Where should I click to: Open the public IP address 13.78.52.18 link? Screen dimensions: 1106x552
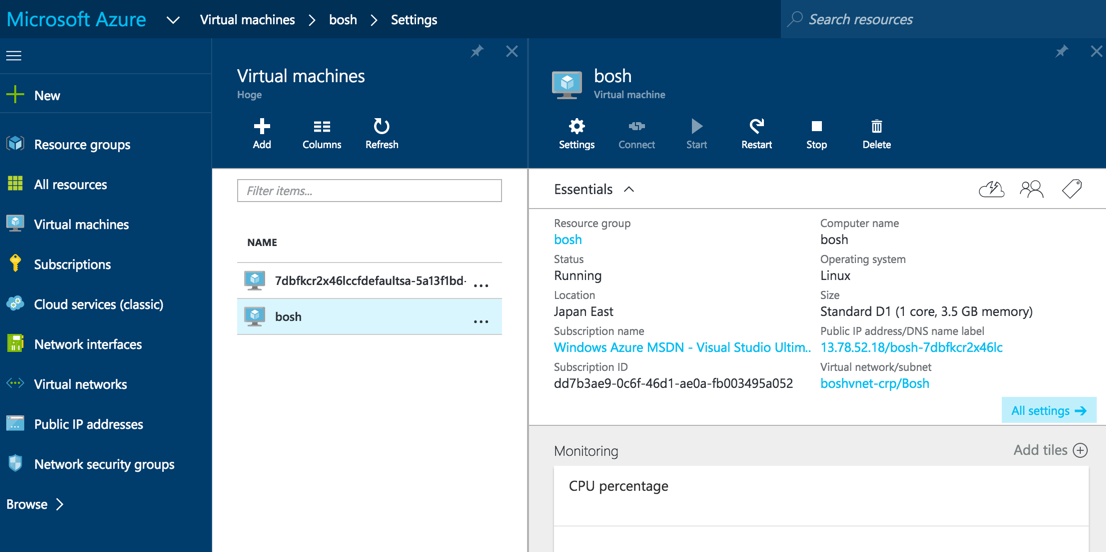click(911, 348)
